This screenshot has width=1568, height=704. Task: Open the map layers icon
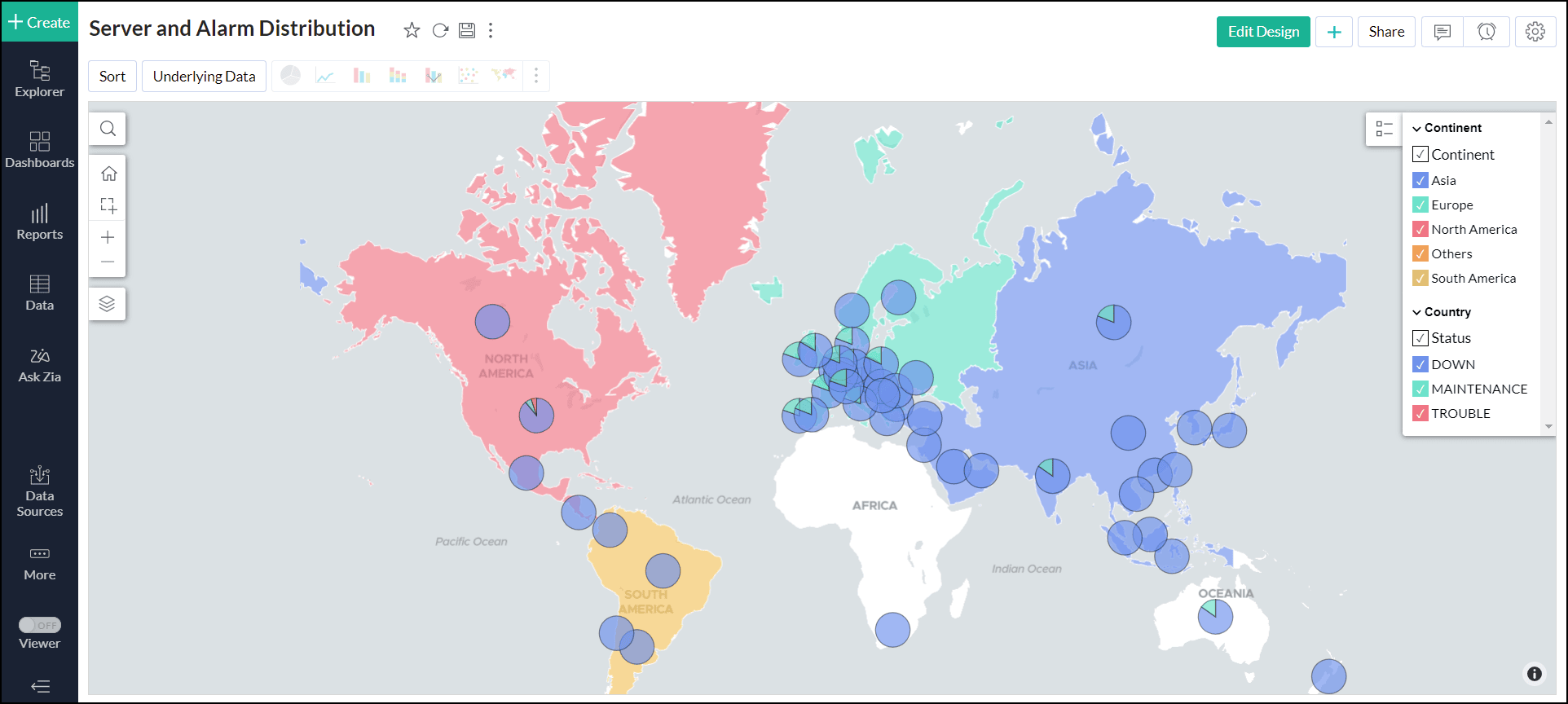point(107,304)
